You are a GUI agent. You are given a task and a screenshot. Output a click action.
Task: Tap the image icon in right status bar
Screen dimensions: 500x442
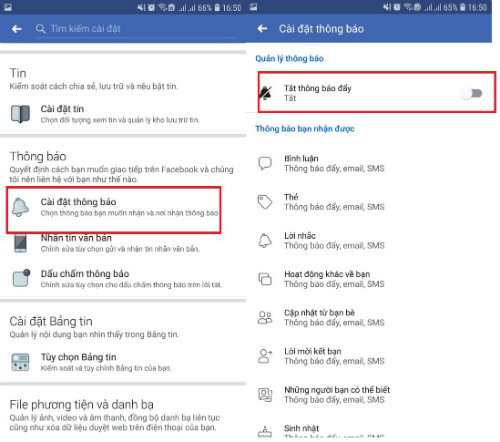[x=253, y=7]
